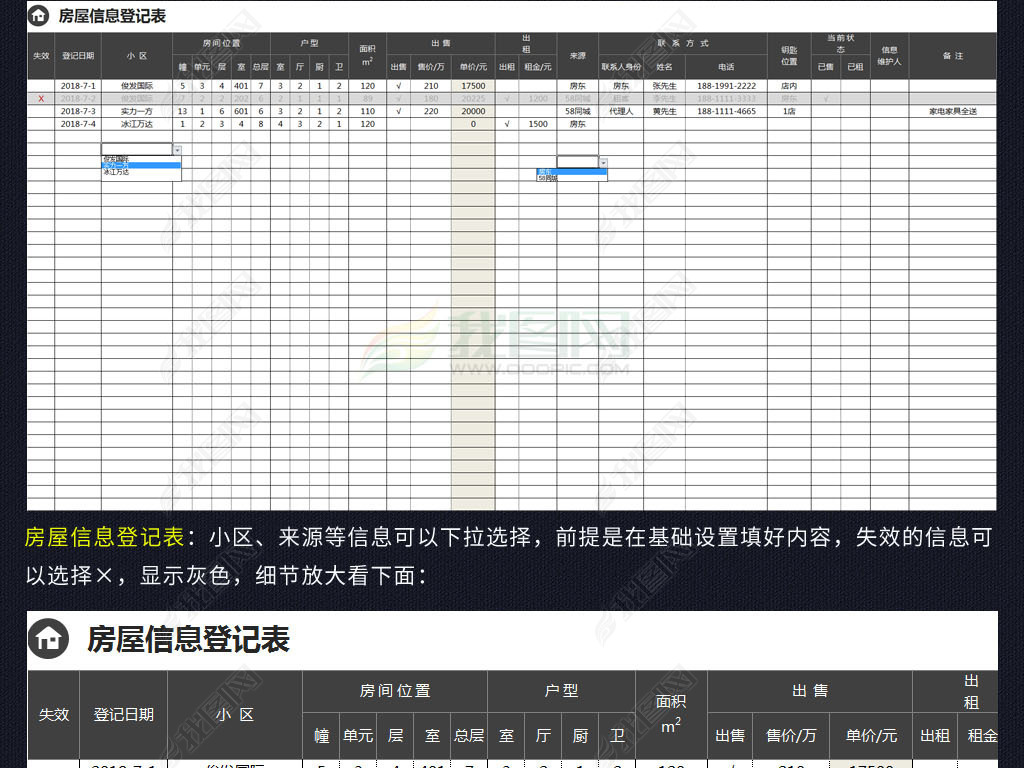Click the empty 小区 combo box input field
This screenshot has height=768, width=1024.
[136, 149]
